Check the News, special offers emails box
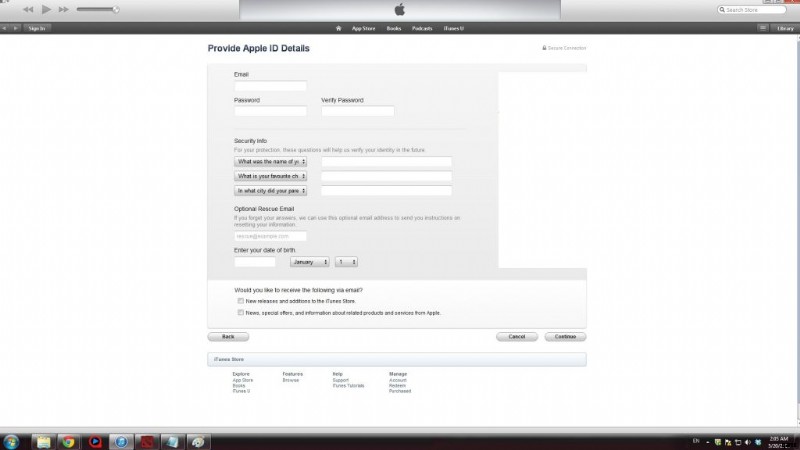Image resolution: width=800 pixels, height=450 pixels. click(241, 312)
